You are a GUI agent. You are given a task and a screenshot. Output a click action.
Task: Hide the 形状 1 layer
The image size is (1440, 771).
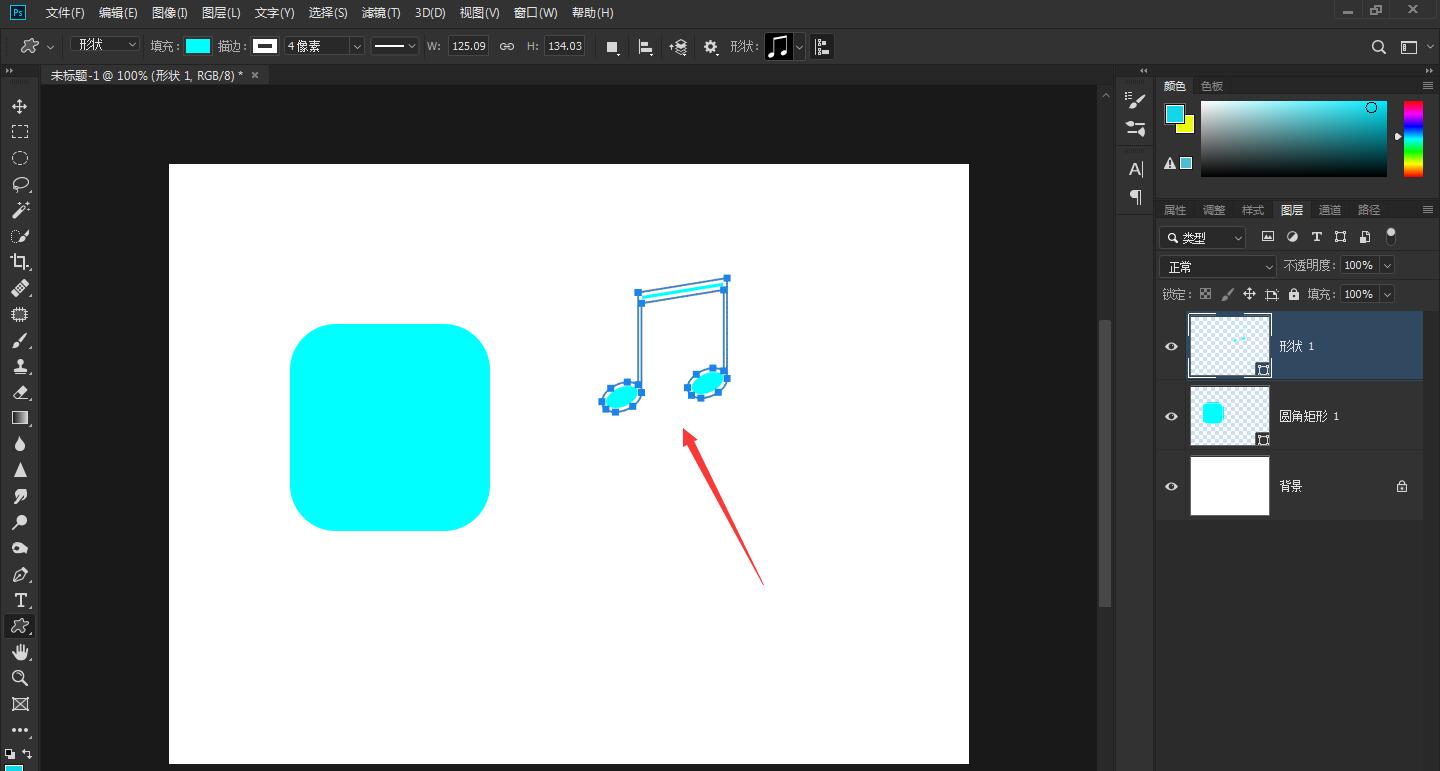tap(1171, 346)
